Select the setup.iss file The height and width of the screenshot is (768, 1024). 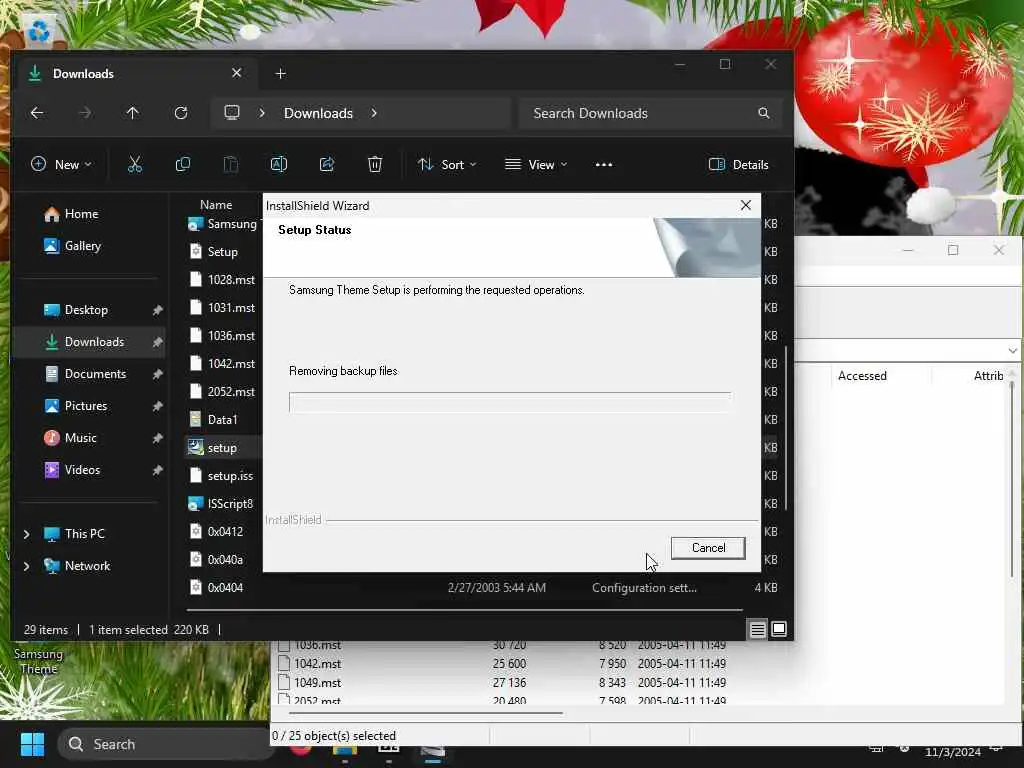tap(221, 476)
